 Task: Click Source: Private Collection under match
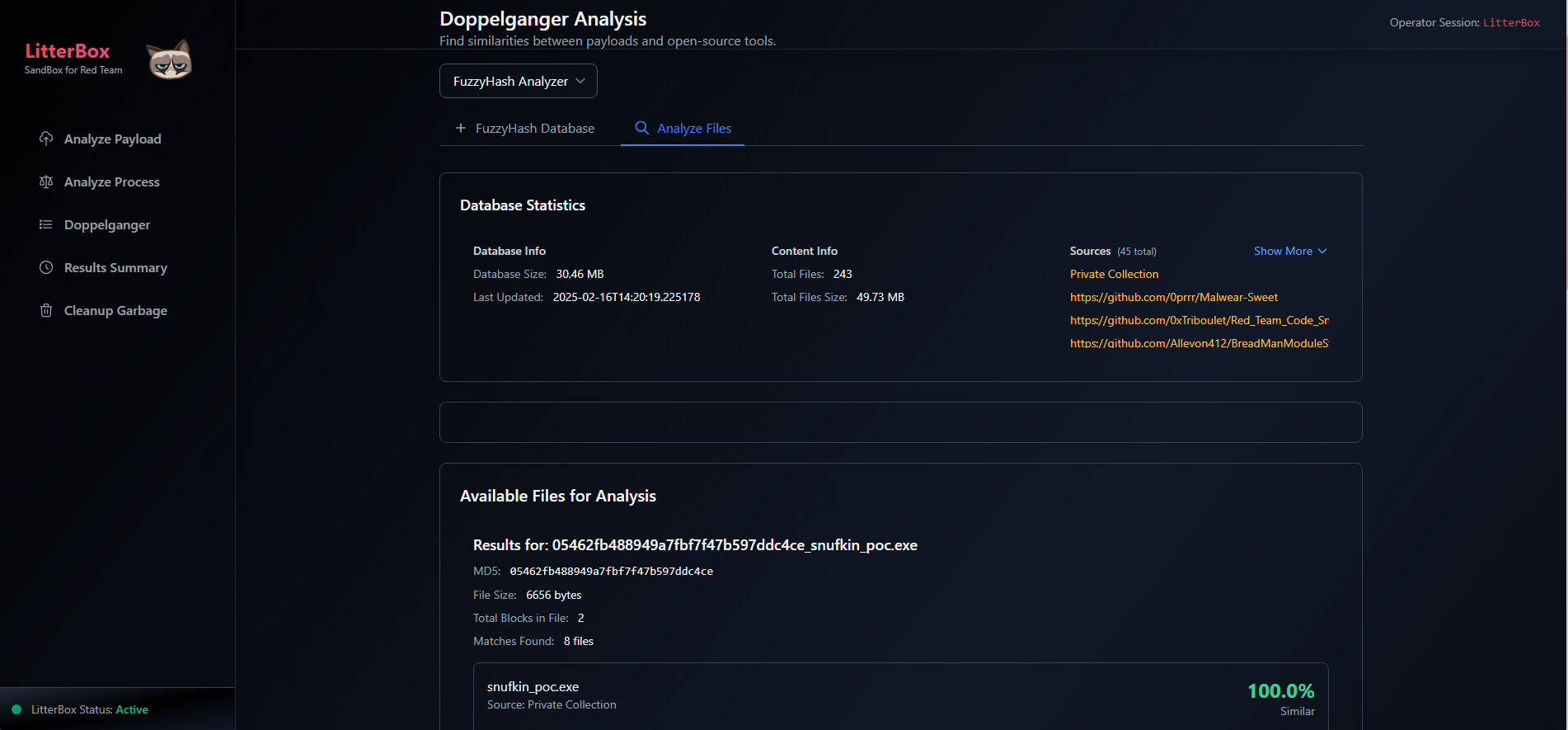pyautogui.click(x=552, y=704)
